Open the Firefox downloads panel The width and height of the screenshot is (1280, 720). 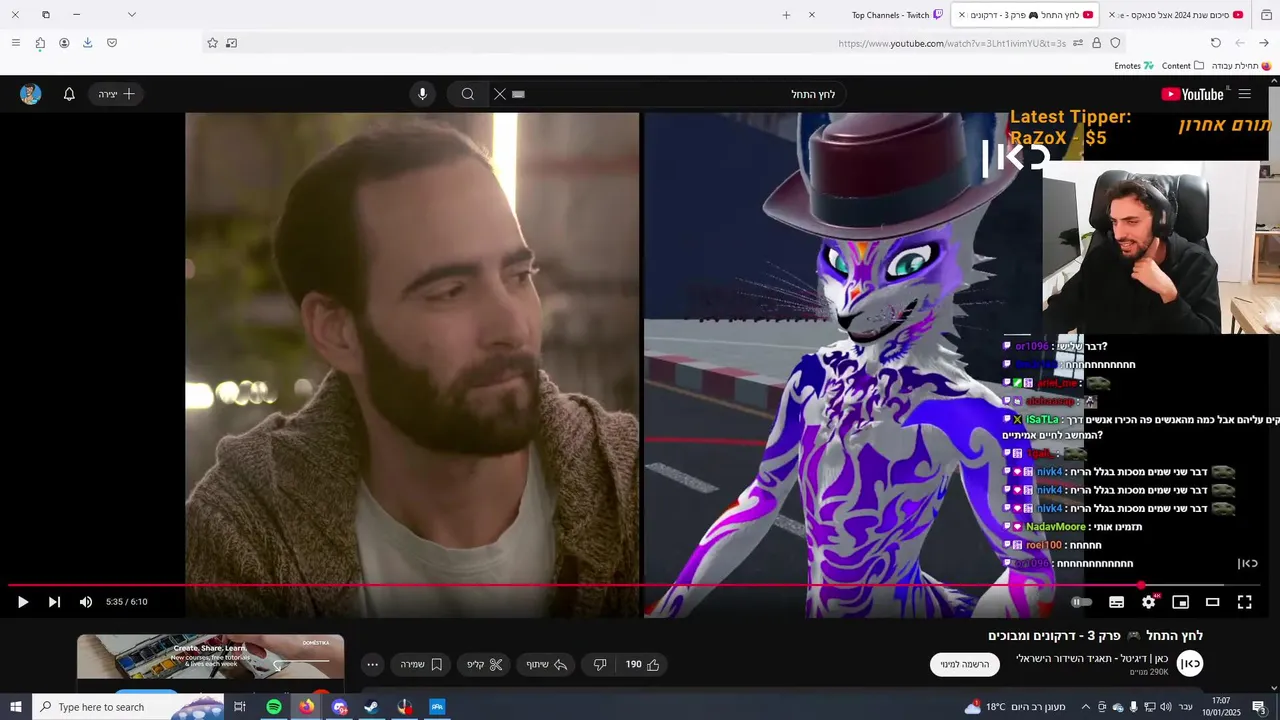coord(88,43)
